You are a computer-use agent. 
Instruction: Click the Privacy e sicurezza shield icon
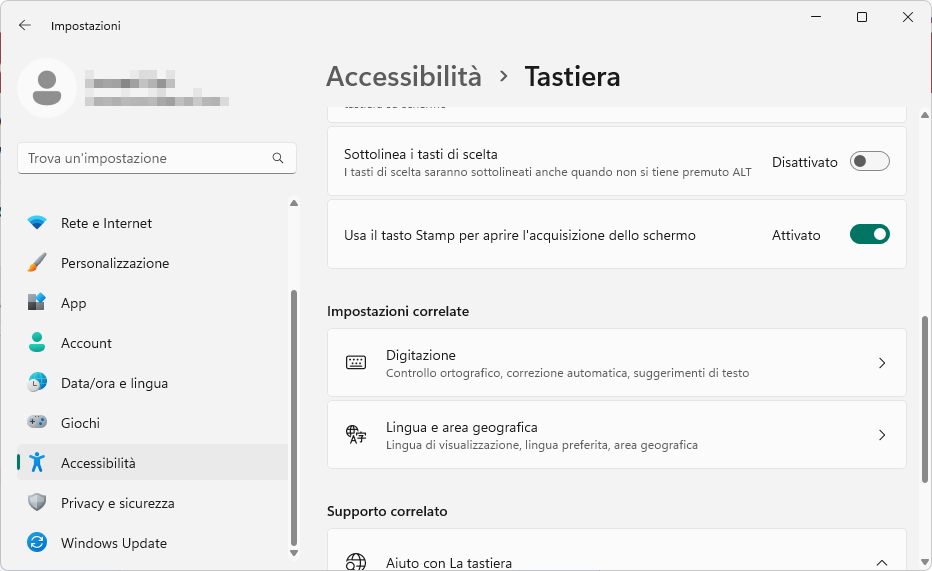click(x=37, y=503)
